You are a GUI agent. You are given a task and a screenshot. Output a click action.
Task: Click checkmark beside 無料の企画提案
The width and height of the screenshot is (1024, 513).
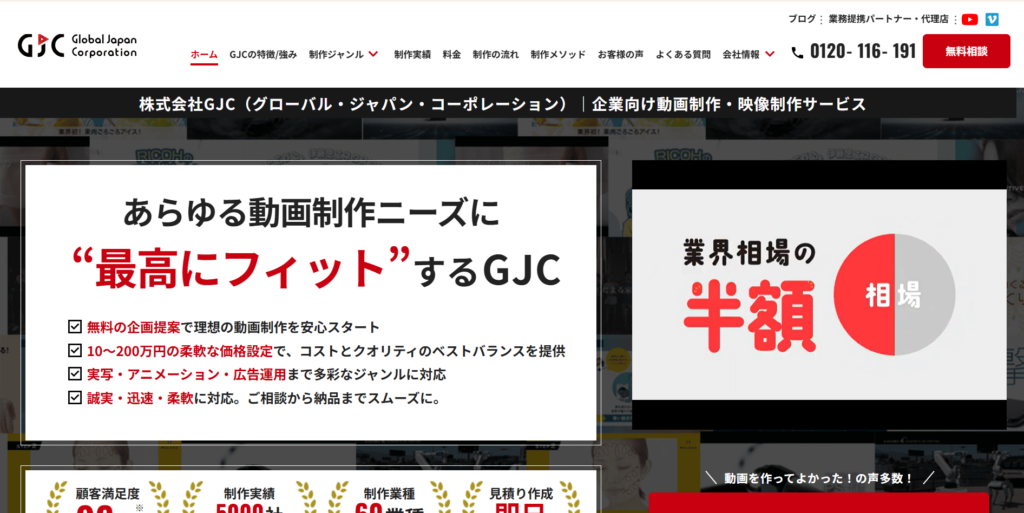point(75,326)
